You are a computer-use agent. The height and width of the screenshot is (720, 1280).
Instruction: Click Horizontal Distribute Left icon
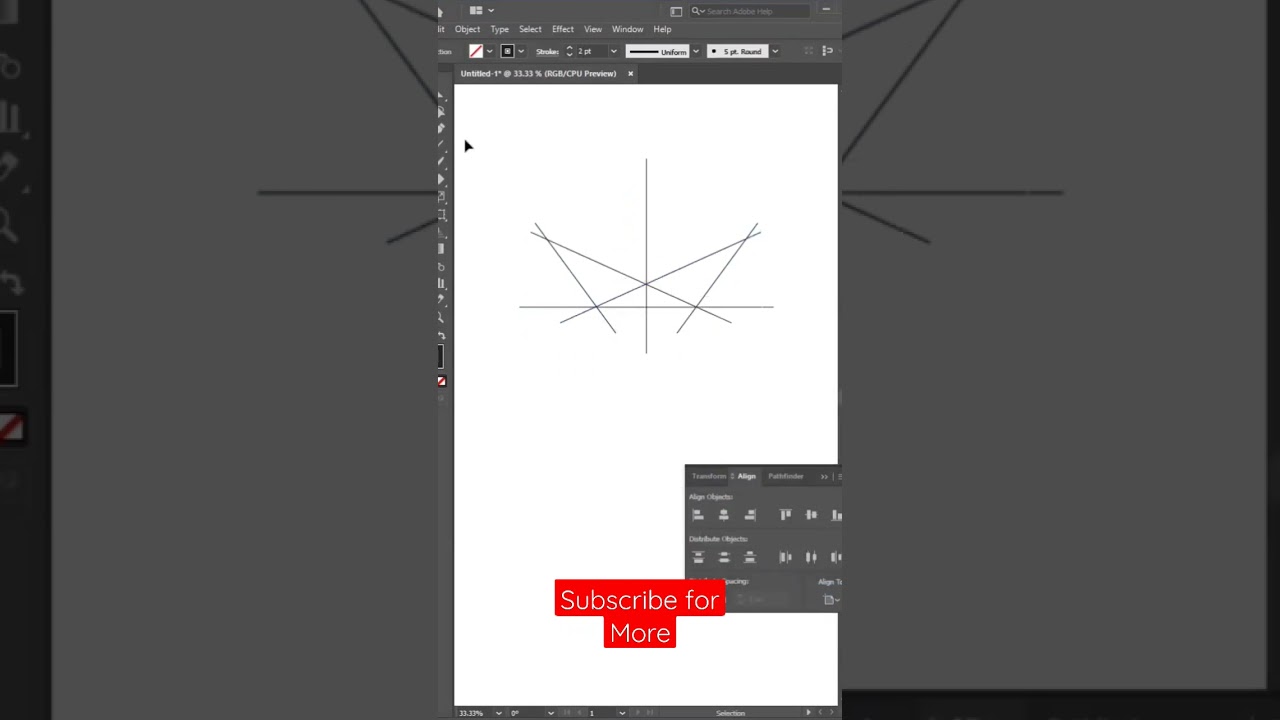click(786, 557)
